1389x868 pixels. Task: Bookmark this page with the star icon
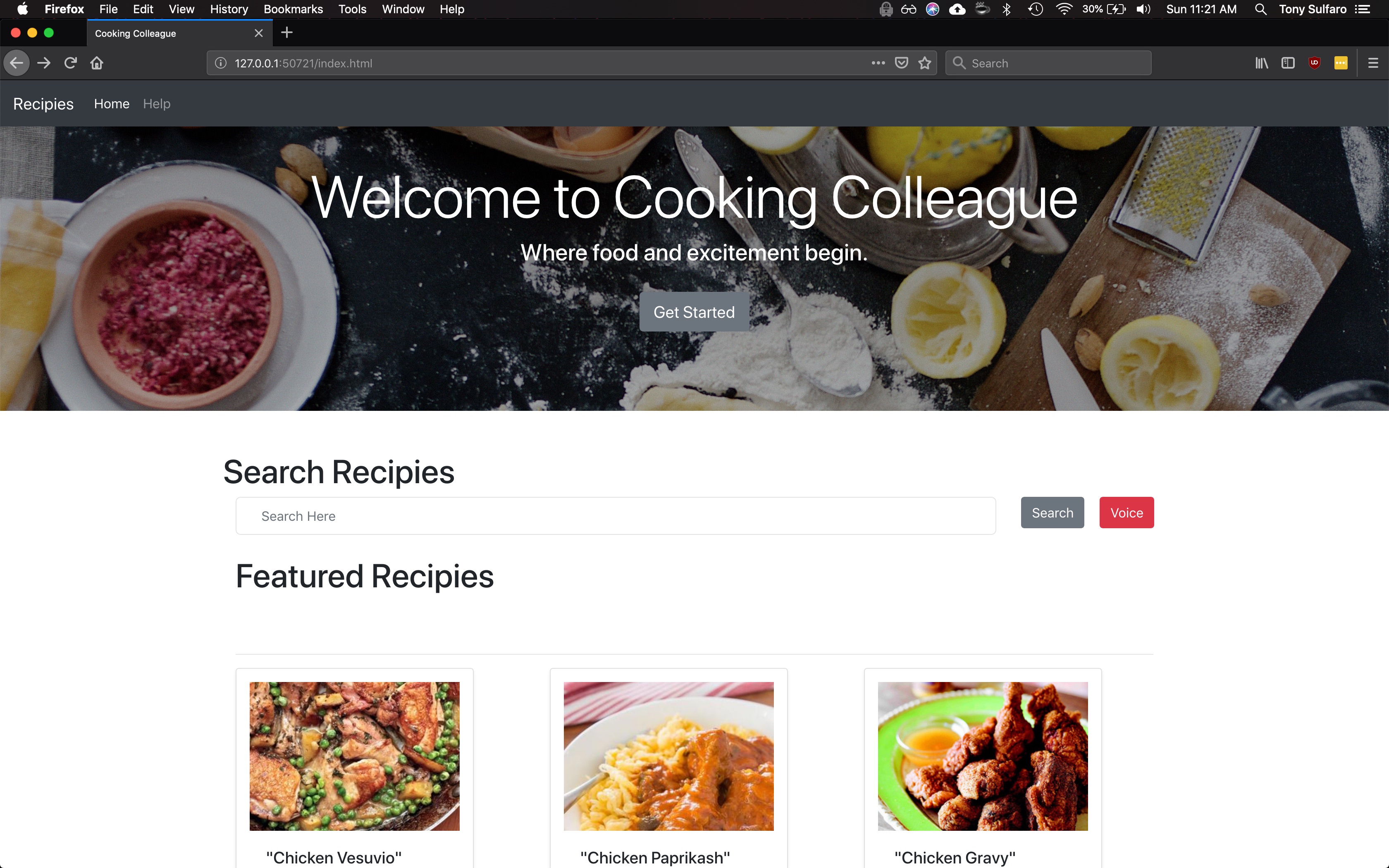[924, 63]
